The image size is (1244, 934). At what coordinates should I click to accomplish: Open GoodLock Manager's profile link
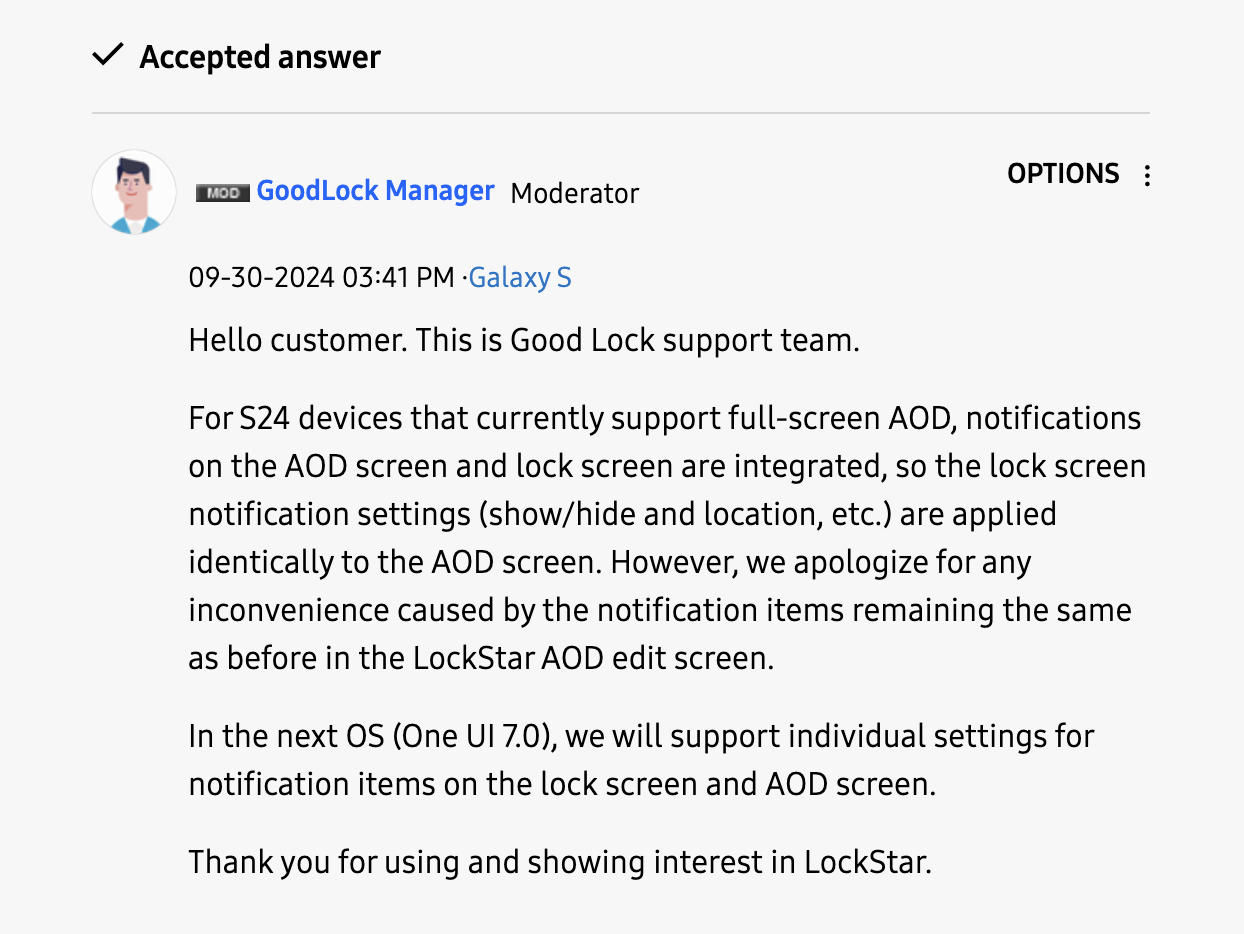[x=375, y=191]
